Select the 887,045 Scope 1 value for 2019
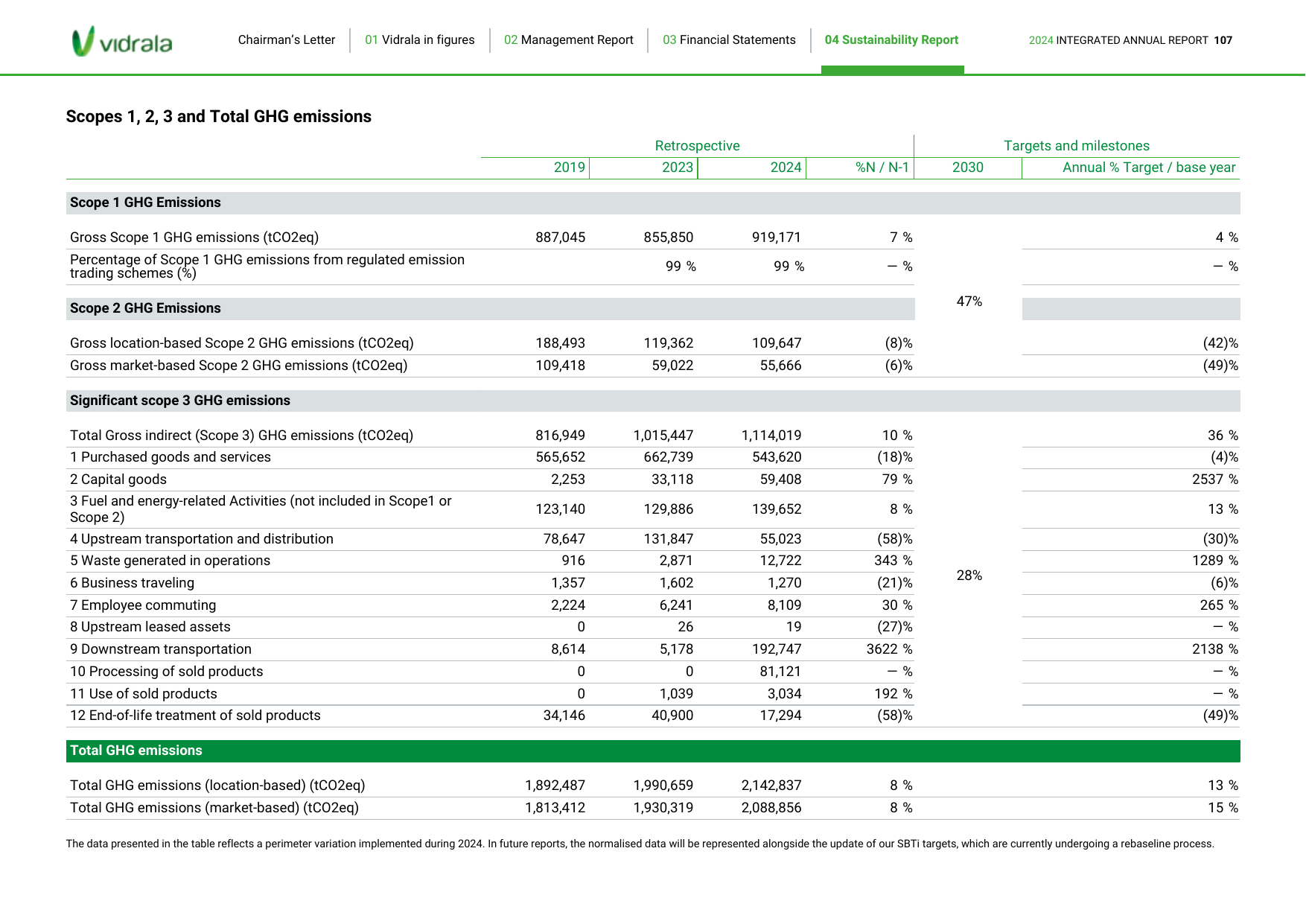 (560, 238)
